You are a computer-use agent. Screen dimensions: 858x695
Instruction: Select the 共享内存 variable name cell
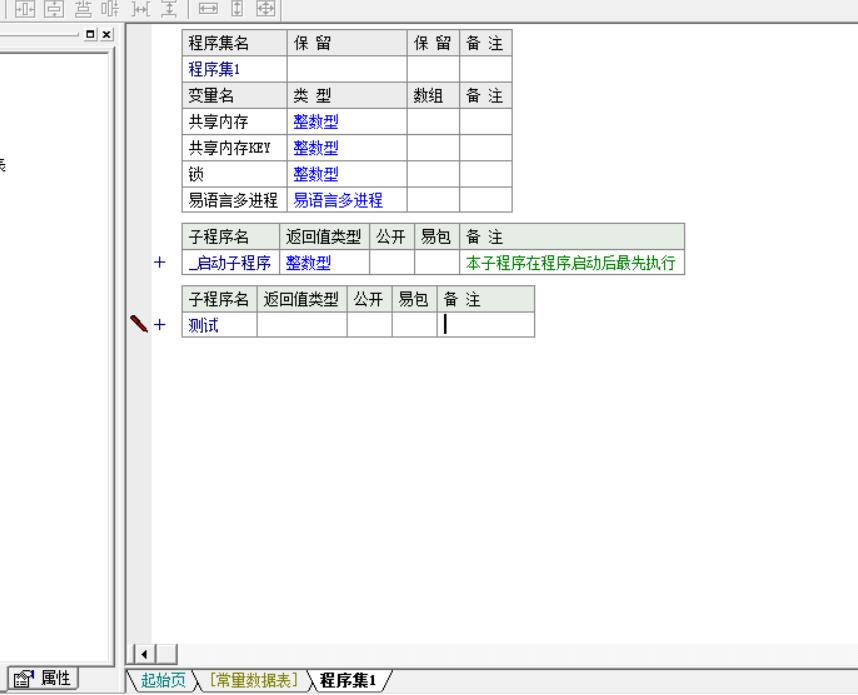(x=234, y=121)
